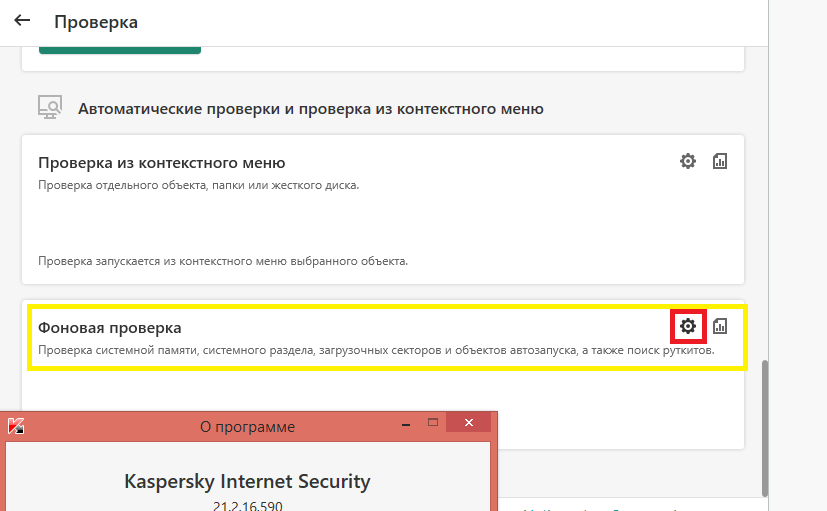Image resolution: width=827 pixels, height=511 pixels.
Task: Click the Kaspersky Internet Security product name
Action: (x=247, y=481)
